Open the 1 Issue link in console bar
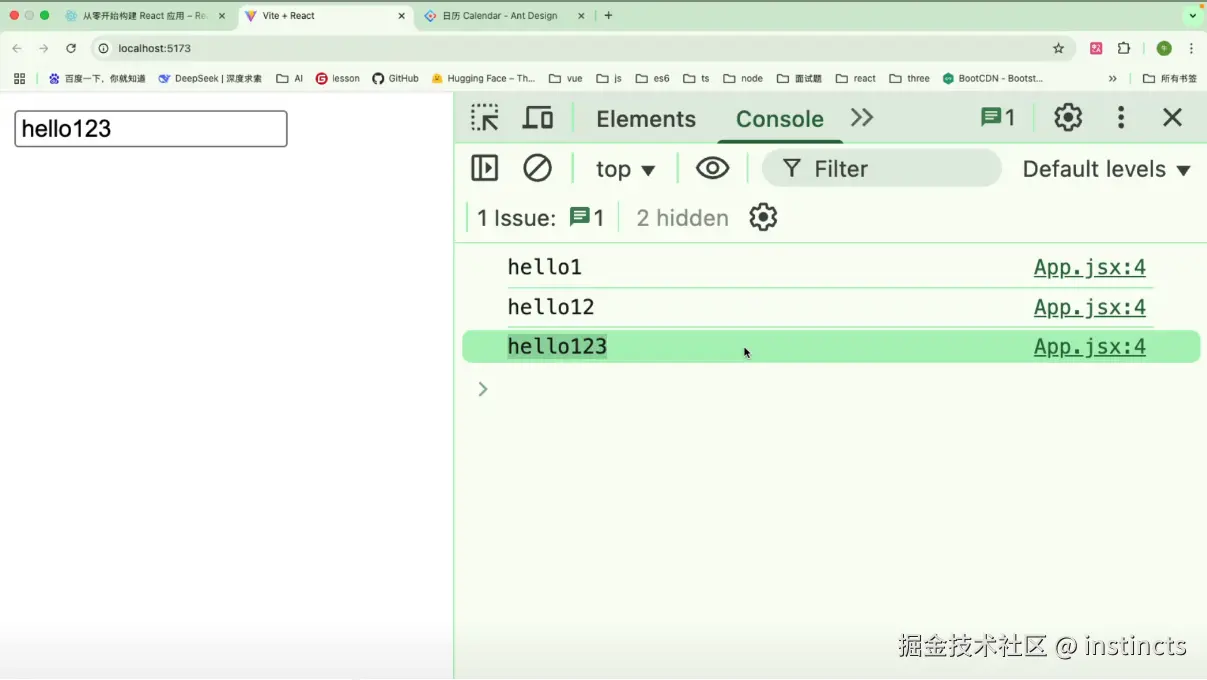 (541, 218)
